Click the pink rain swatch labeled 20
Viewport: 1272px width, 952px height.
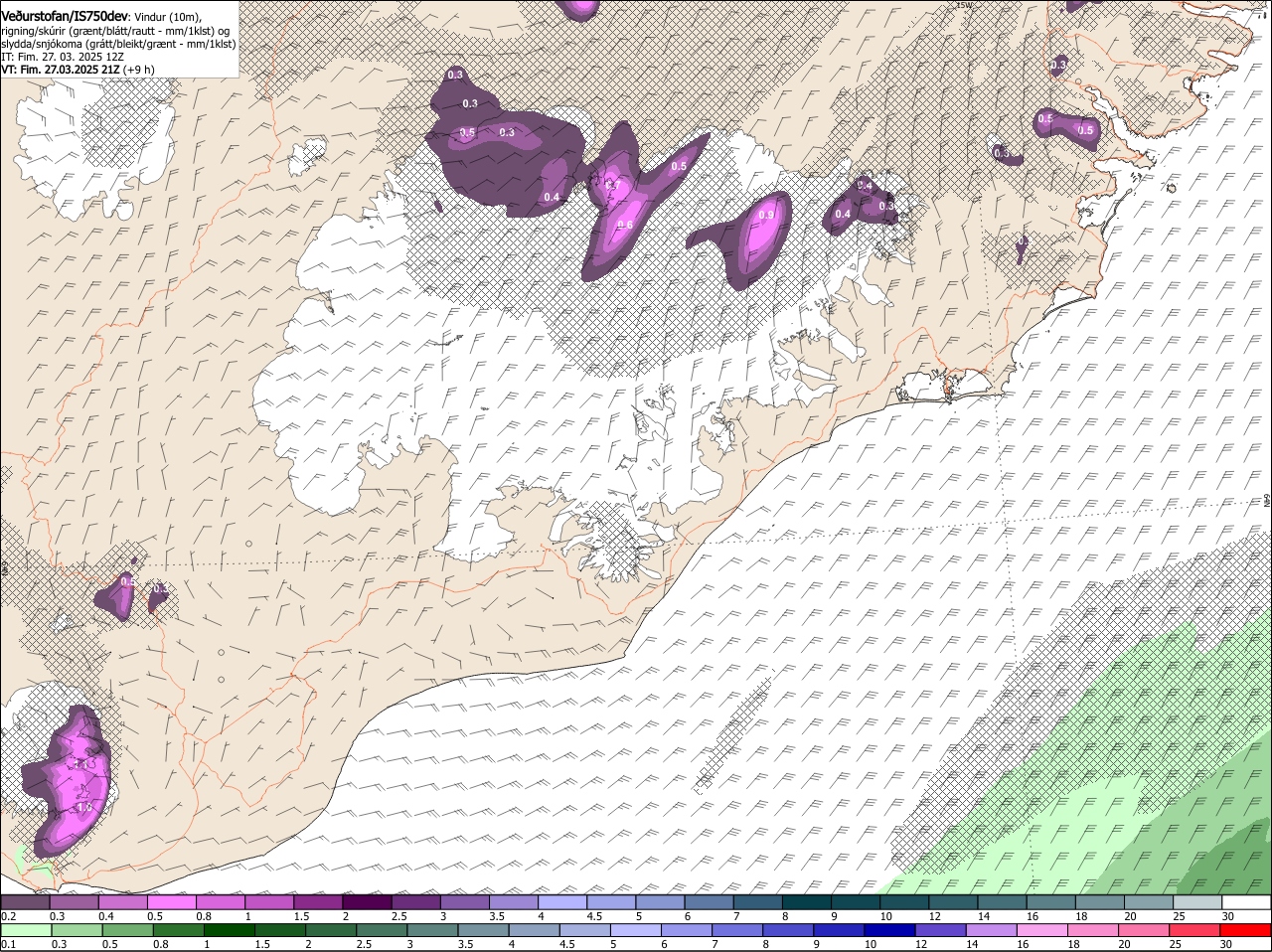coord(1145,930)
